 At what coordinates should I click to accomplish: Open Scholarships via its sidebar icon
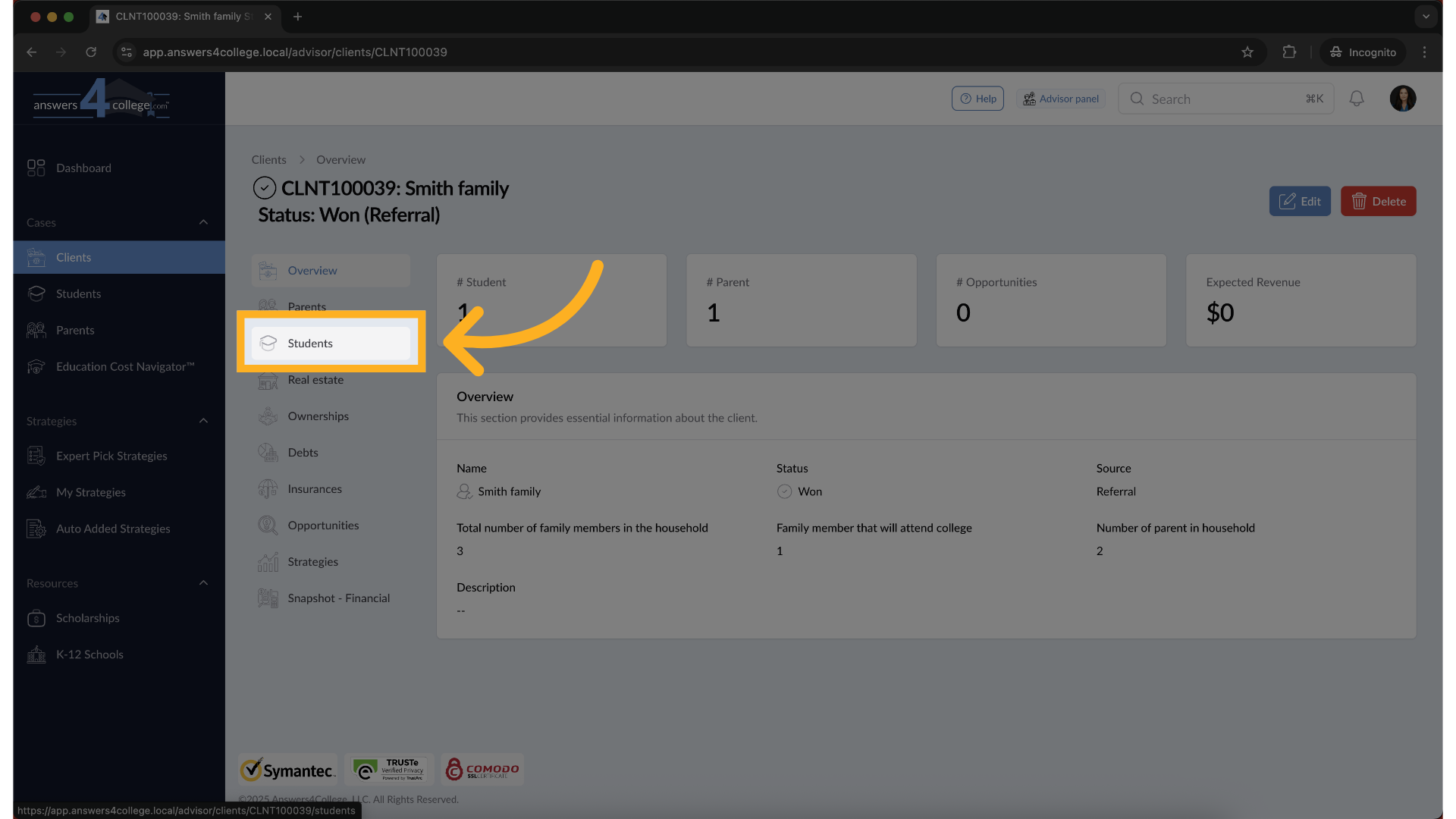(36, 619)
